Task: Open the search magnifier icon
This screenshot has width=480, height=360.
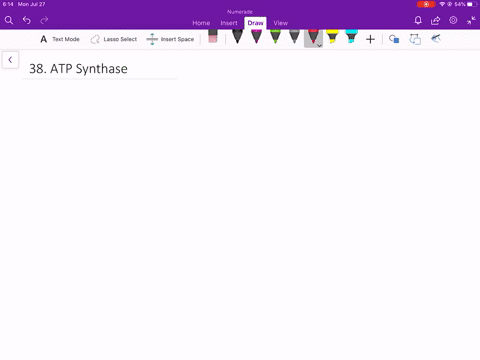Action: coord(9,20)
